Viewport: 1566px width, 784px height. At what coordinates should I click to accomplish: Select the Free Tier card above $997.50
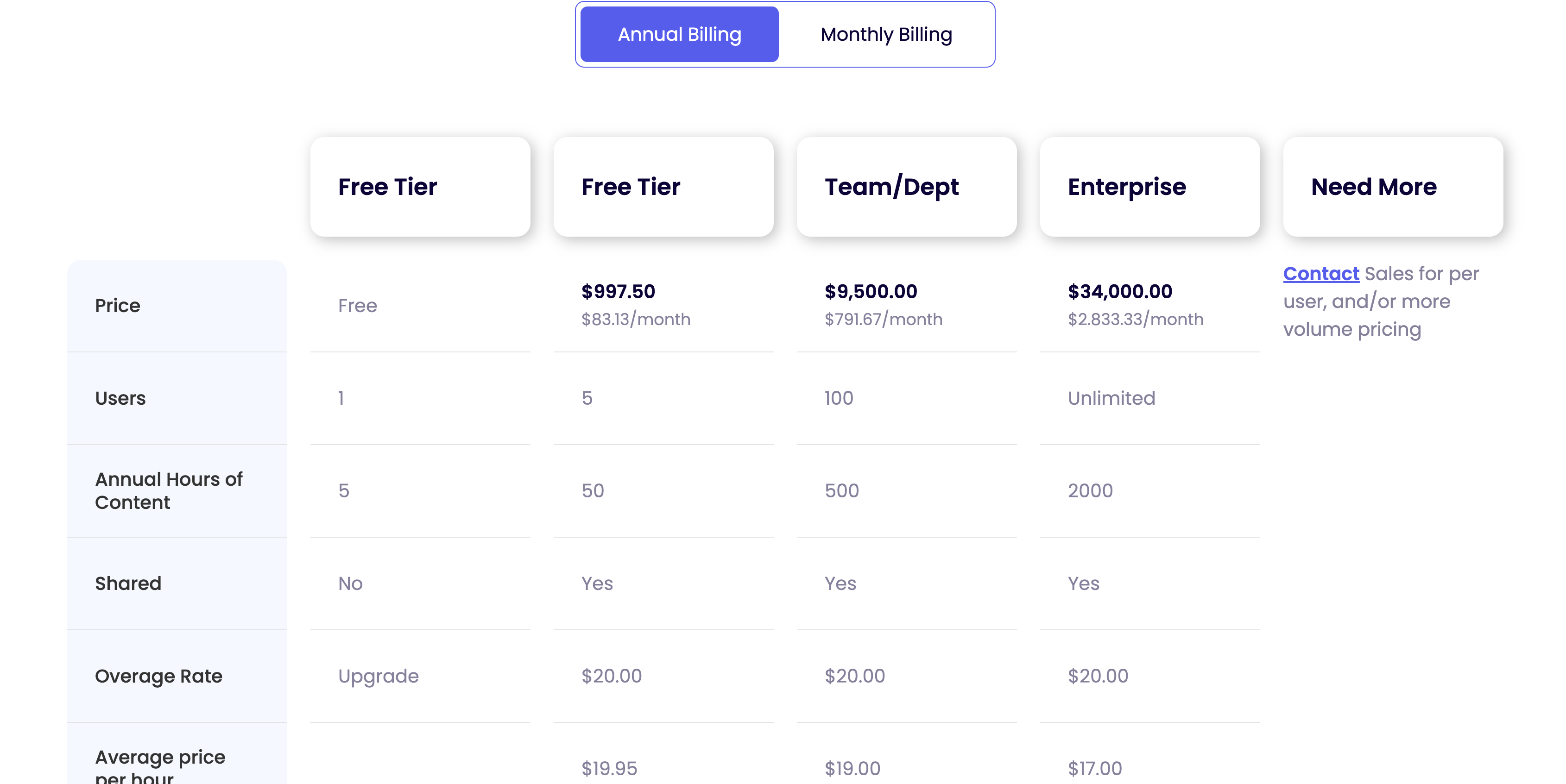point(663,187)
